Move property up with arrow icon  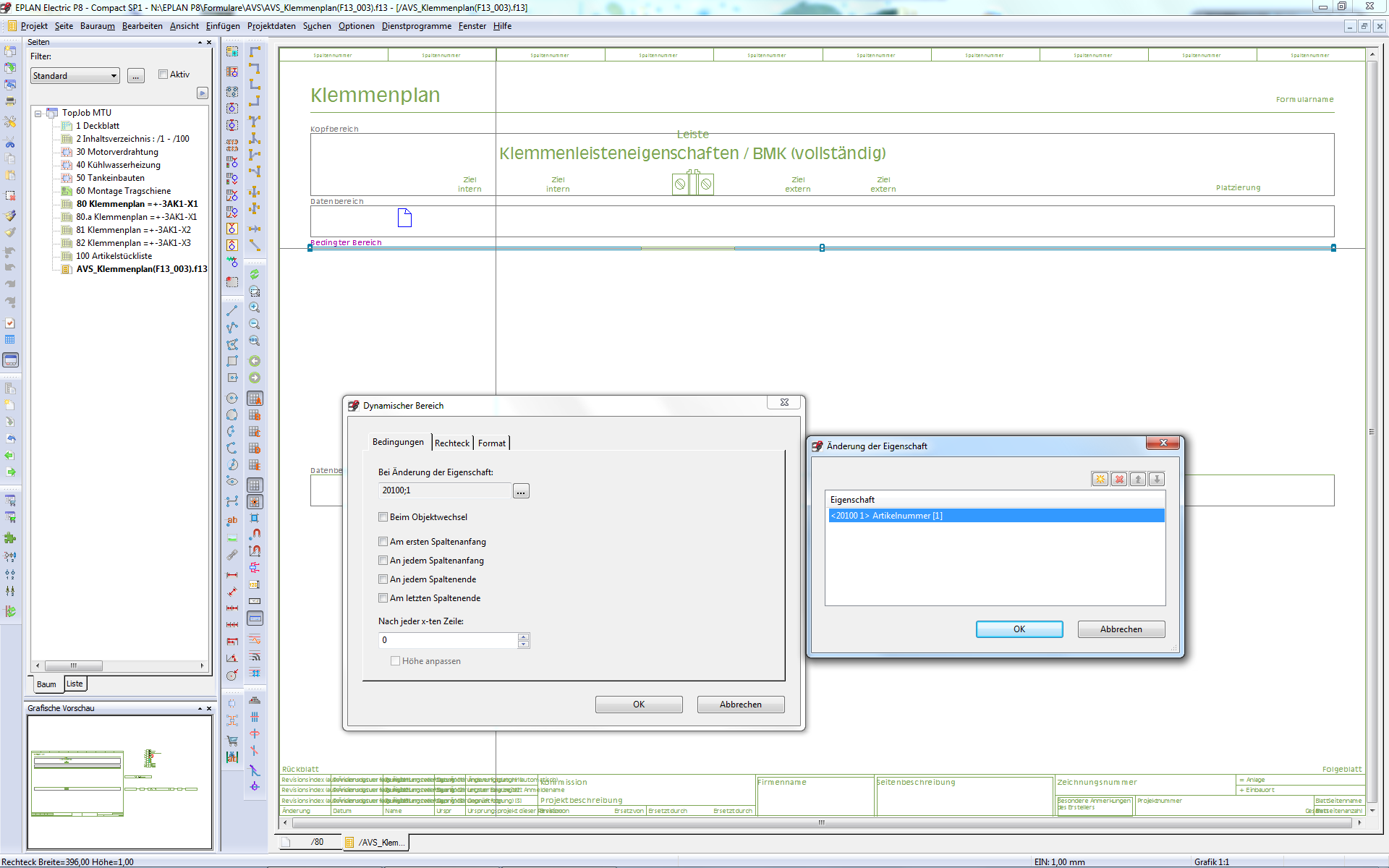pyautogui.click(x=1138, y=479)
